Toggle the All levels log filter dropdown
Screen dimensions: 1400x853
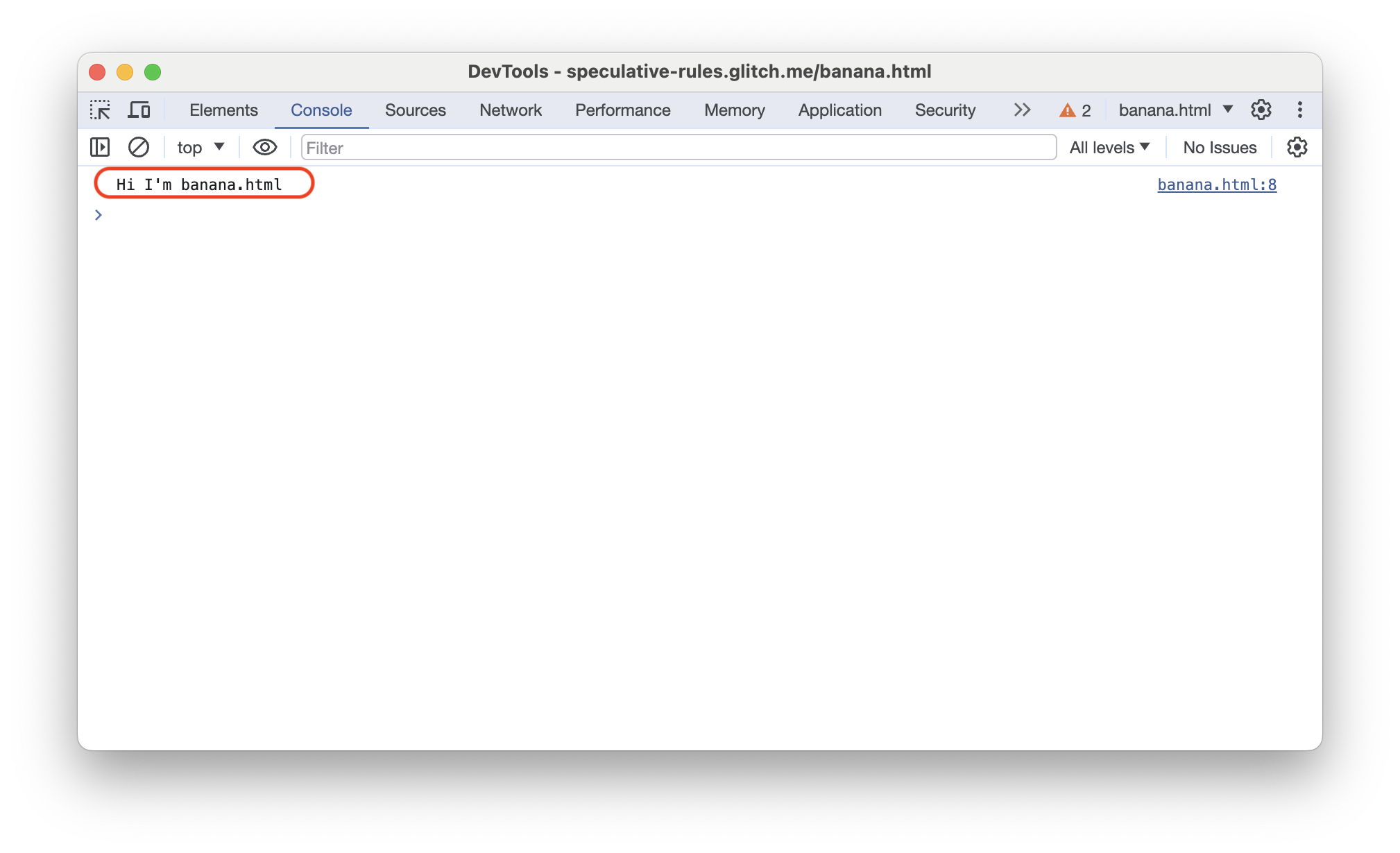1109,147
